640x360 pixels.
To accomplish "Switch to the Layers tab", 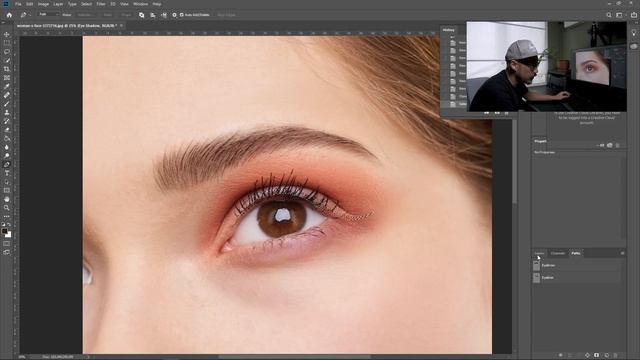I will (x=539, y=253).
